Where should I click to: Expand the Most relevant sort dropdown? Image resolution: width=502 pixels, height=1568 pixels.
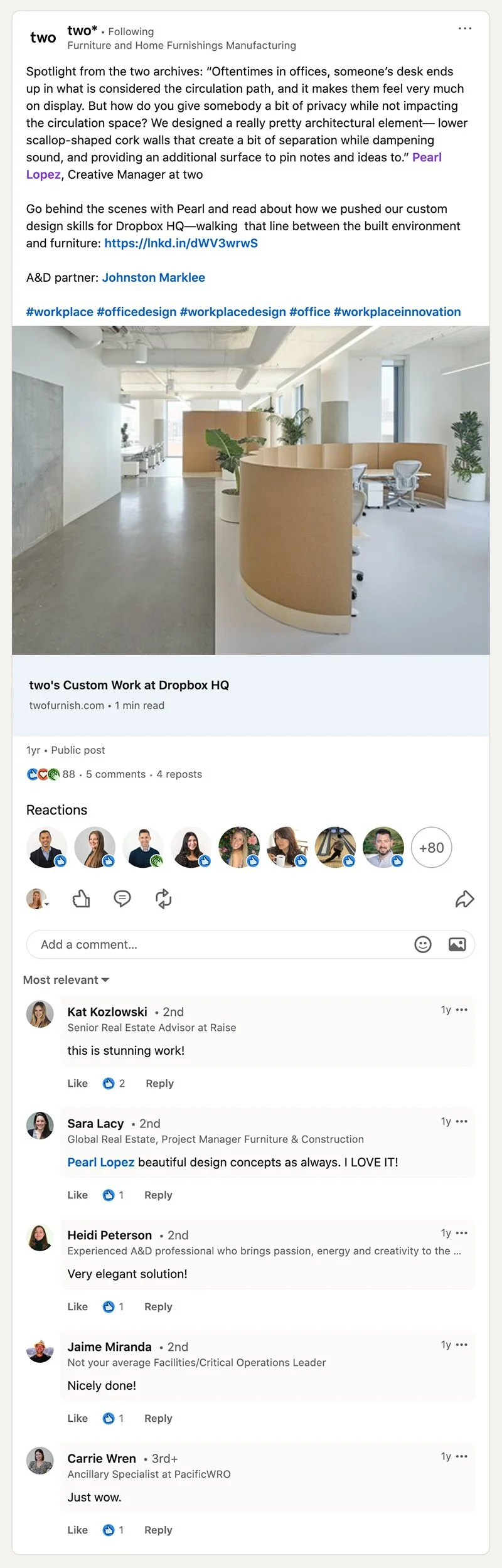[66, 980]
